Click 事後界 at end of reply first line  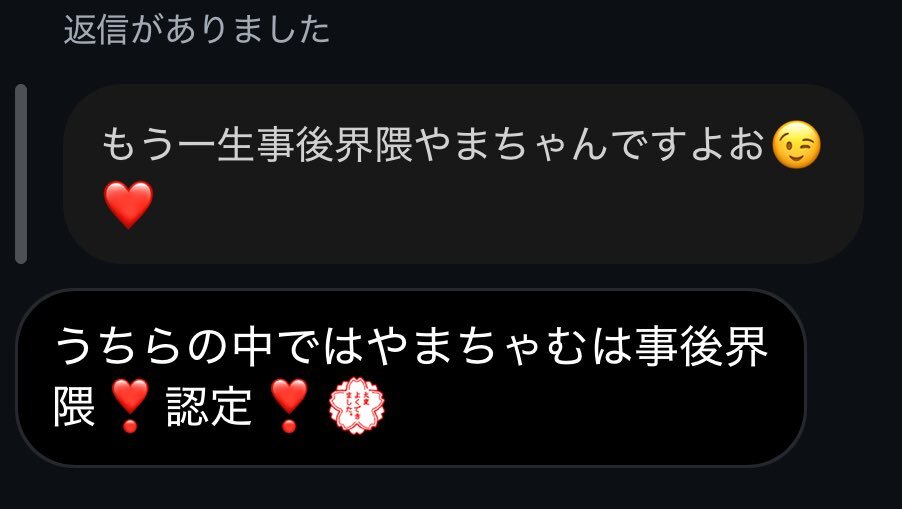pyautogui.click(x=702, y=346)
